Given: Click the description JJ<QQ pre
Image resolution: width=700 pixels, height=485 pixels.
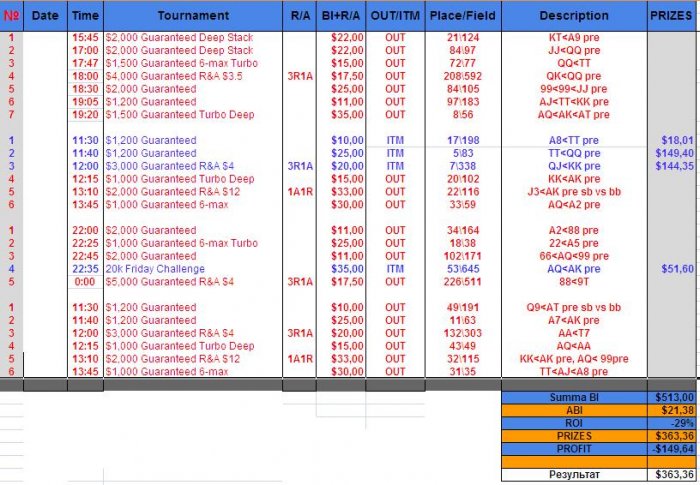Looking at the screenshot, I should 574,50.
